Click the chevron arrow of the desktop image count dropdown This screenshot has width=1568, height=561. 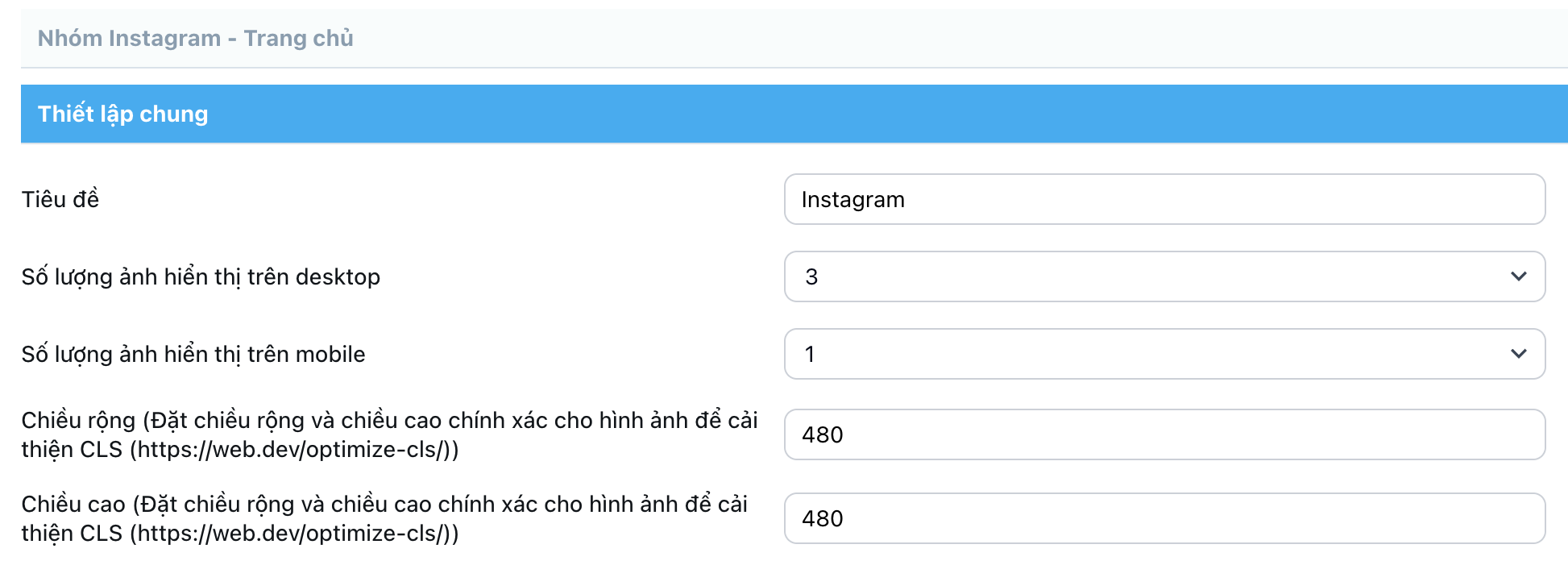click(1518, 276)
